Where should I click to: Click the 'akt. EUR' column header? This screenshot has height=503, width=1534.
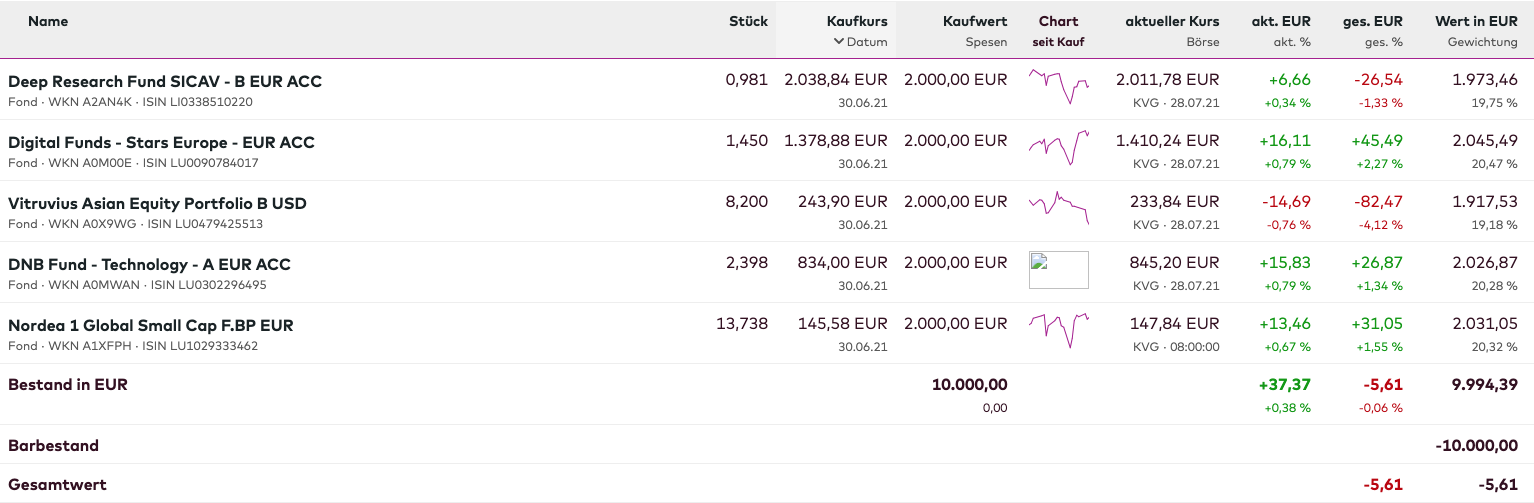pos(1281,21)
